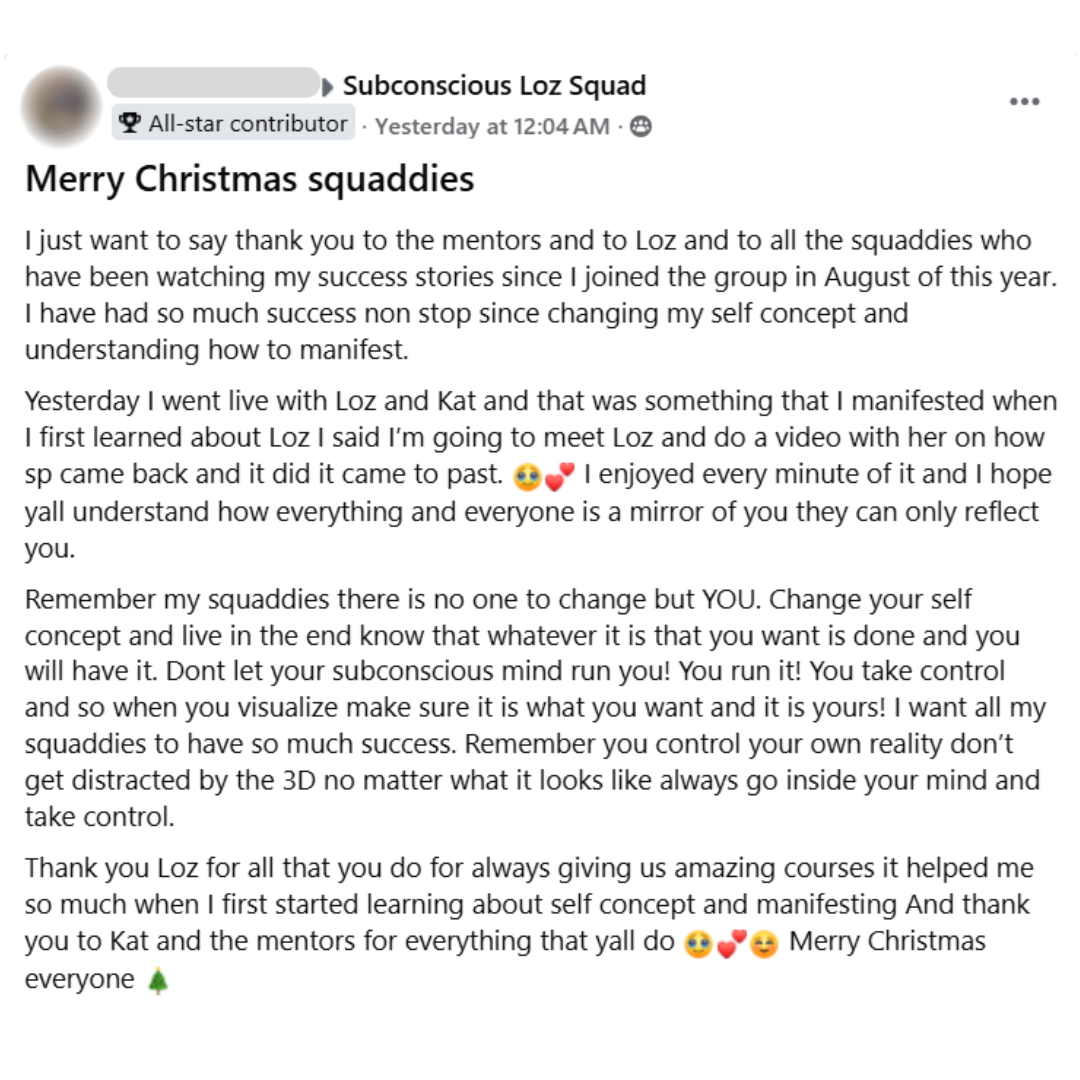1080x1080 pixels.
Task: Click the group privacy icon beside the timestamp
Action: pos(641,126)
